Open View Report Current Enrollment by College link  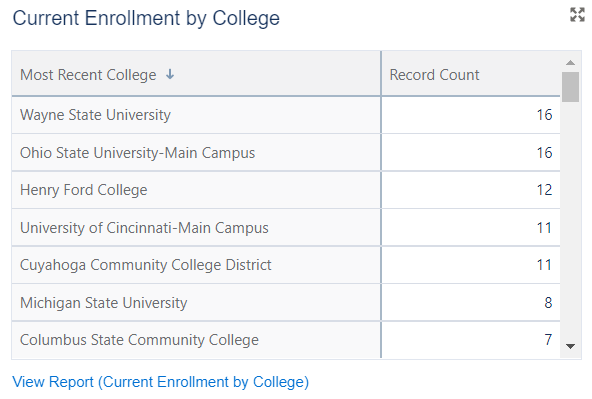(x=160, y=382)
